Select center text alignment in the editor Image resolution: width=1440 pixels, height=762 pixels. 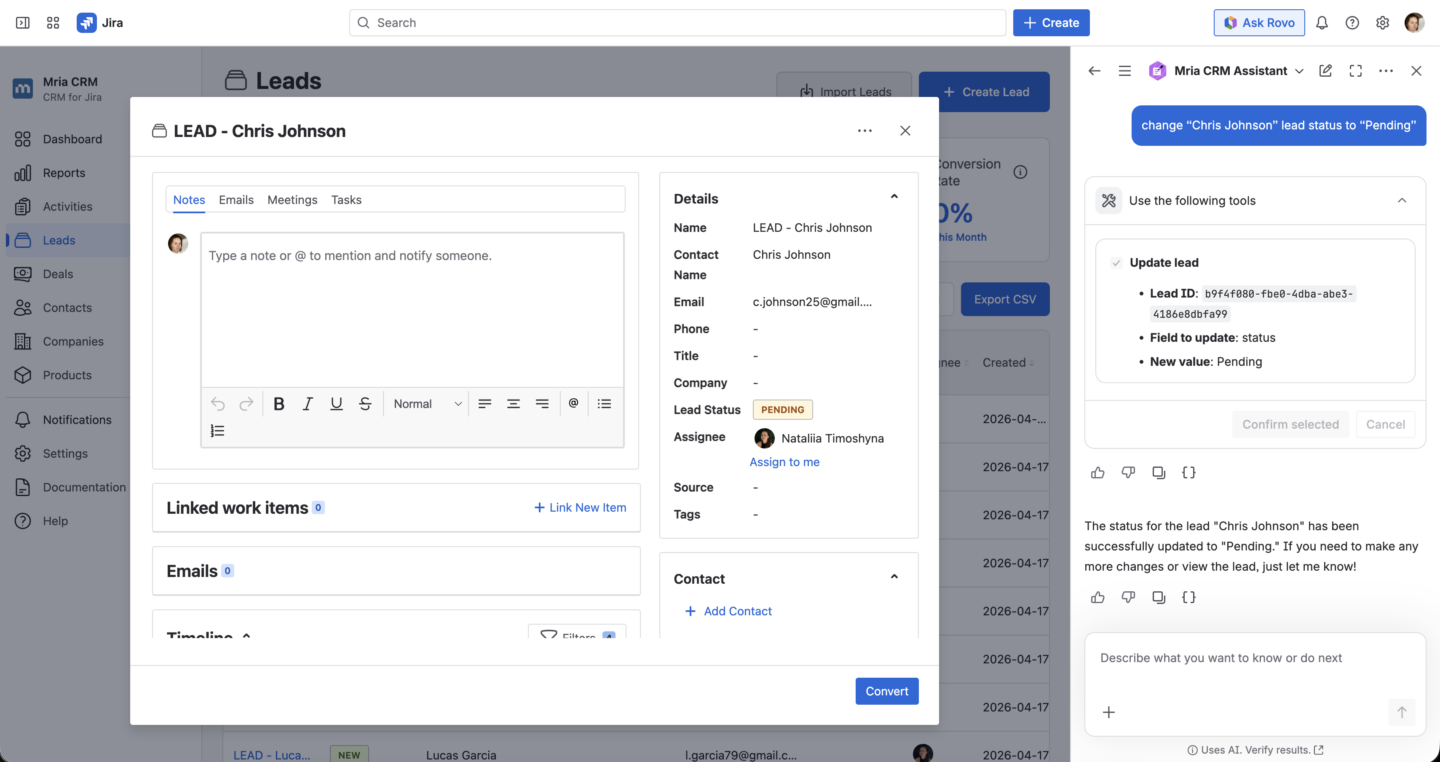[513, 403]
